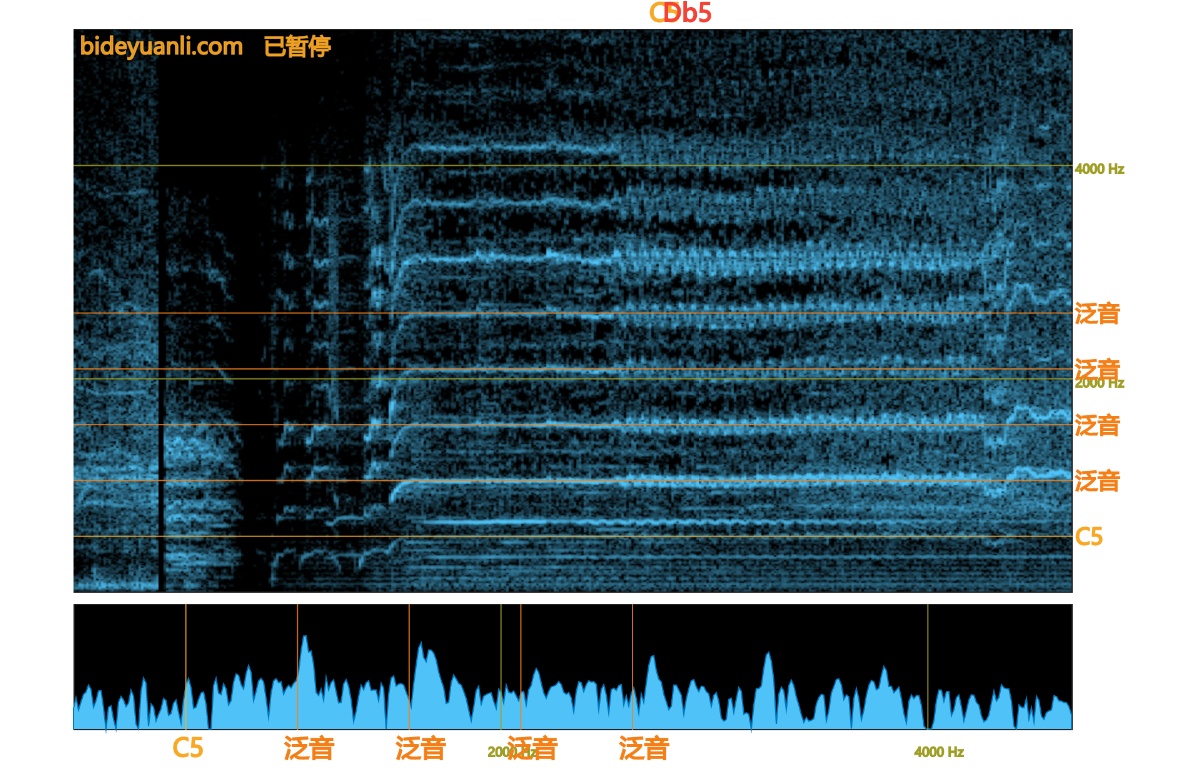Image resolution: width=1178 pixels, height=772 pixels.
Task: Click the bideyuanli.com site label
Action: coord(162,47)
